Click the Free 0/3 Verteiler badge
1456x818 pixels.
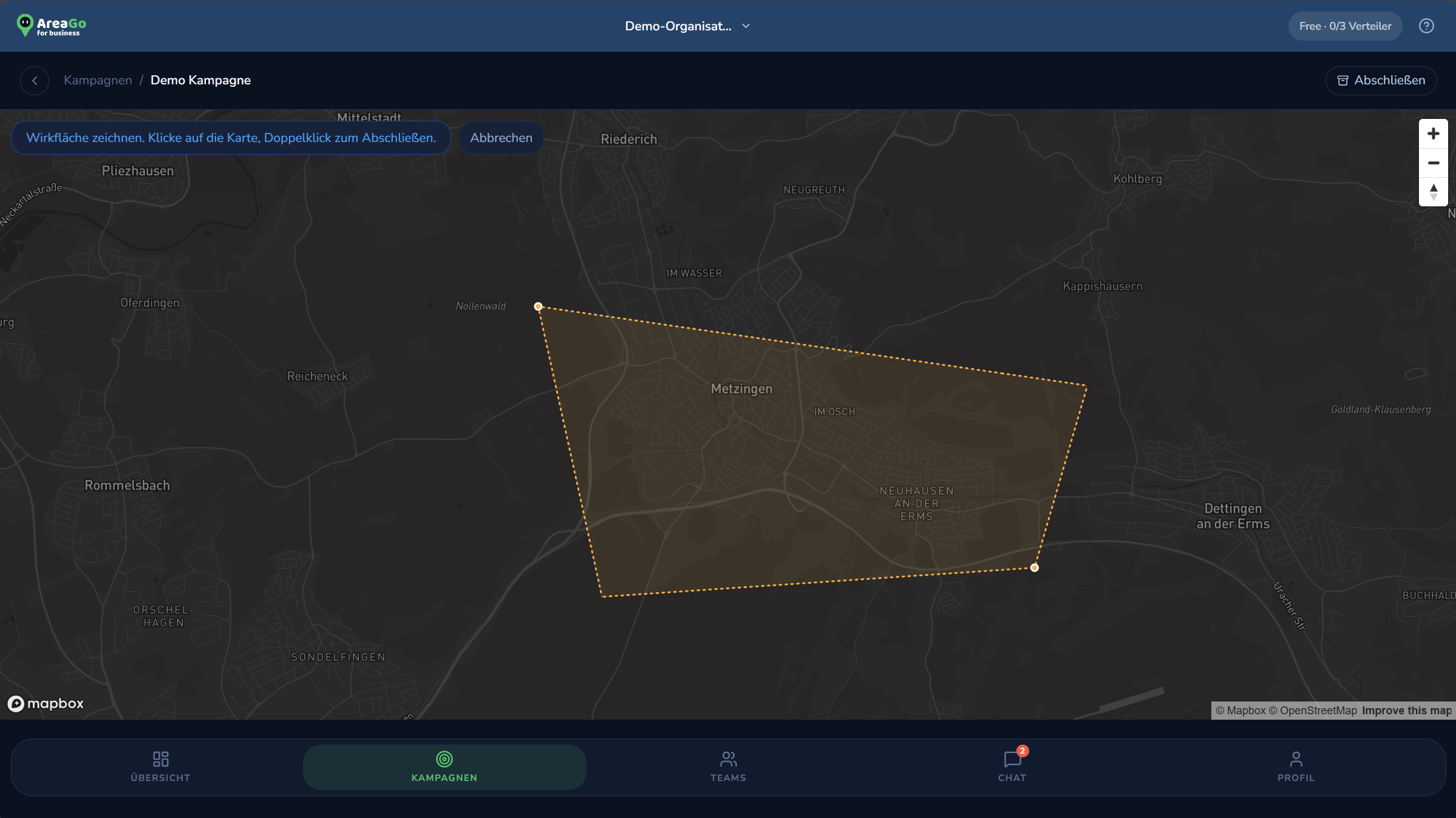tap(1345, 26)
